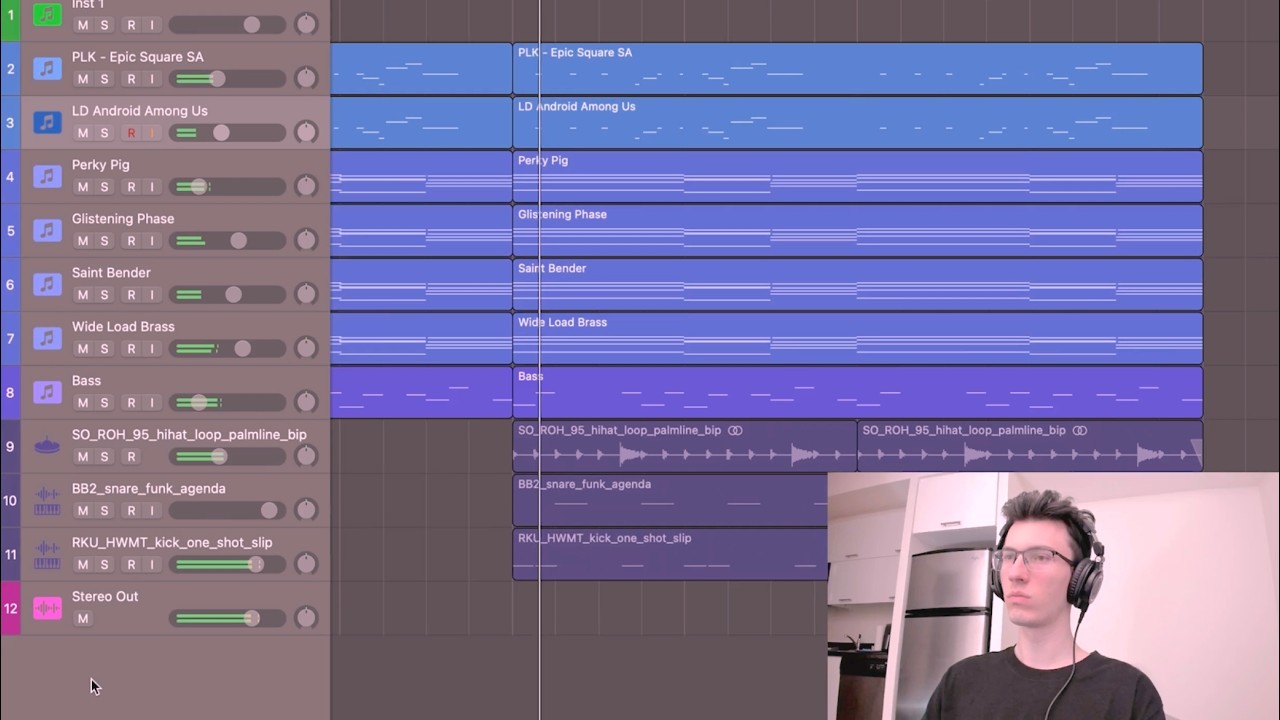Solo the RKU_HWMT_kick_one_shot_slip track

104,565
